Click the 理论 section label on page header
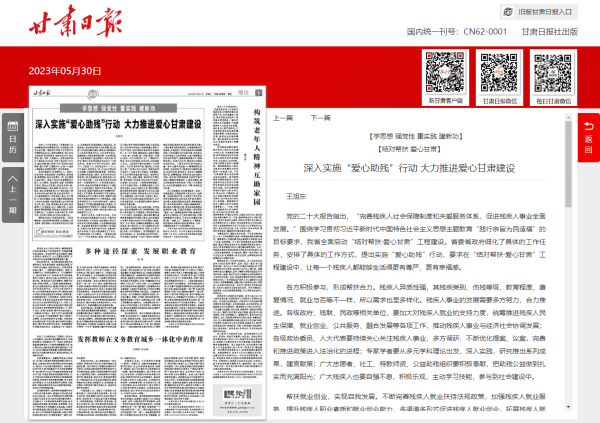 click(x=243, y=93)
